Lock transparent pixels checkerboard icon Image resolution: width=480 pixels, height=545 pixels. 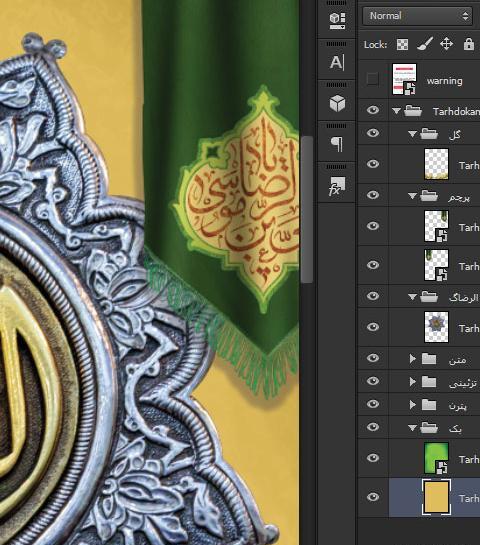click(x=402, y=44)
